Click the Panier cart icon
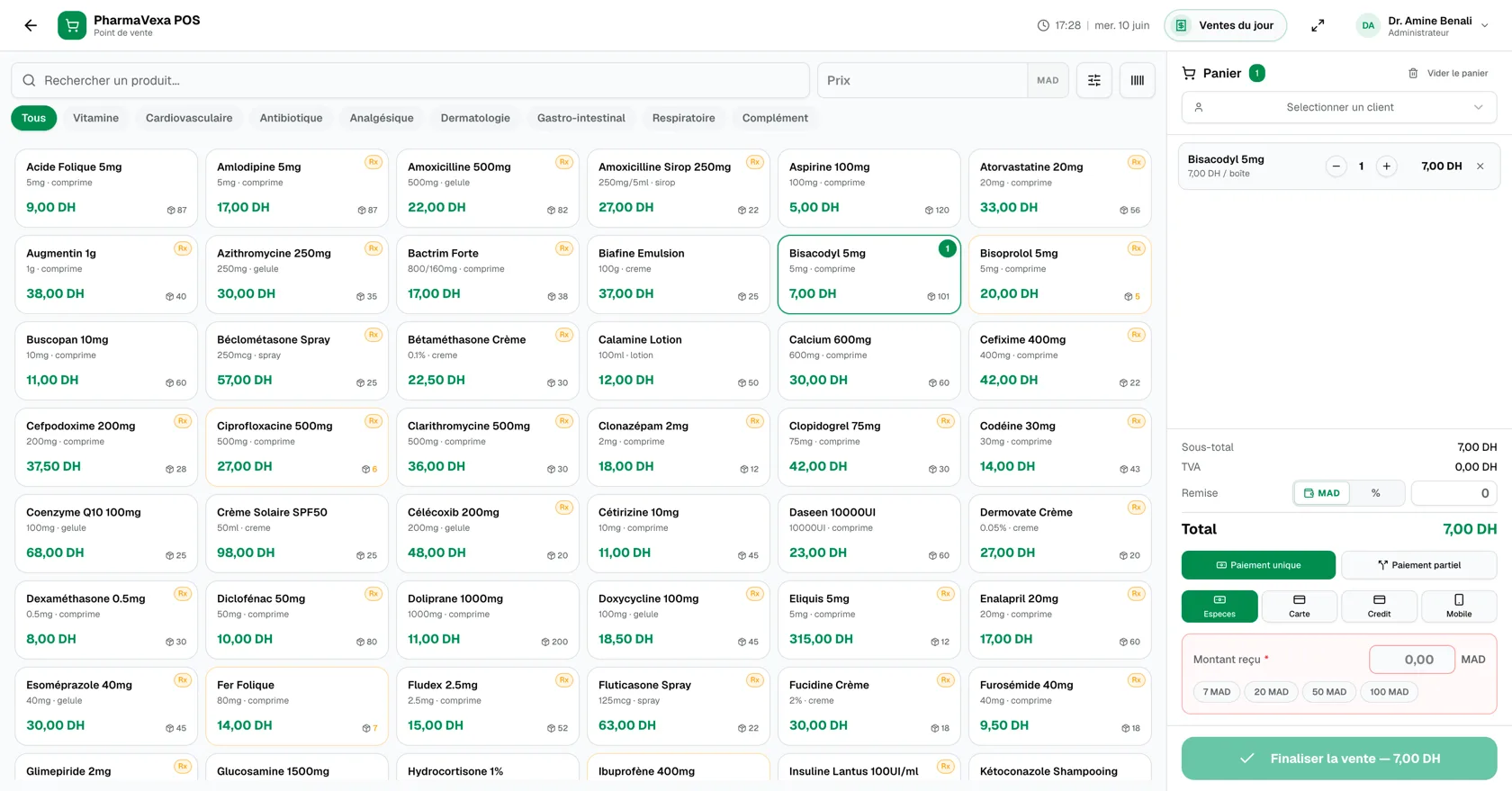The image size is (1512, 791). click(x=1189, y=73)
